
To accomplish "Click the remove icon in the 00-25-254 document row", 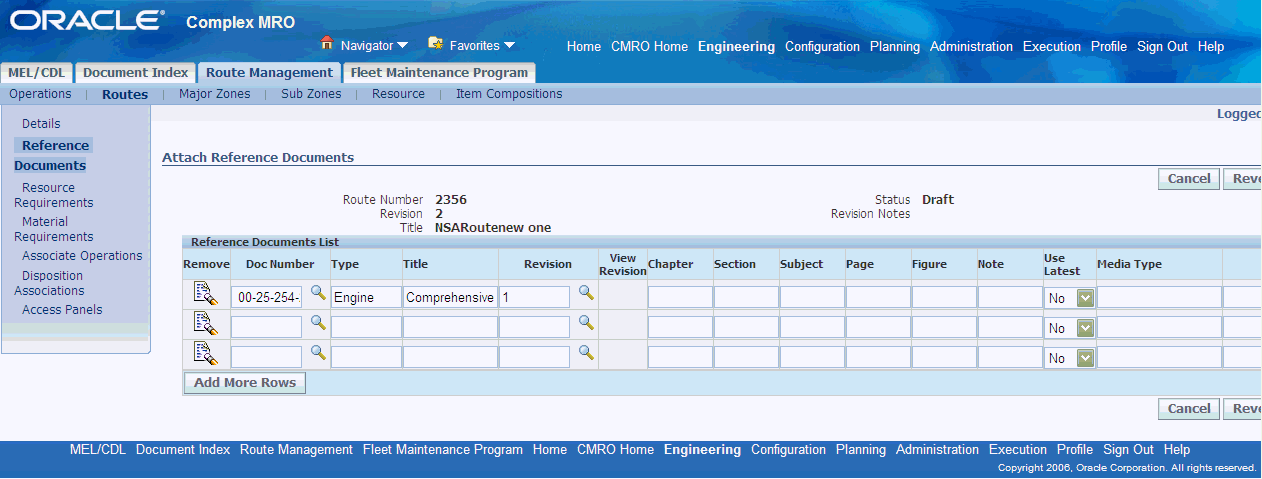I will point(206,294).
